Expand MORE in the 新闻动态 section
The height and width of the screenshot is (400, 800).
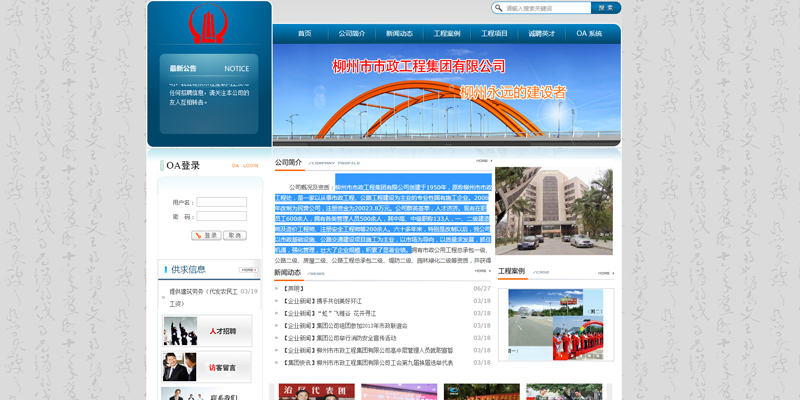tap(483, 271)
